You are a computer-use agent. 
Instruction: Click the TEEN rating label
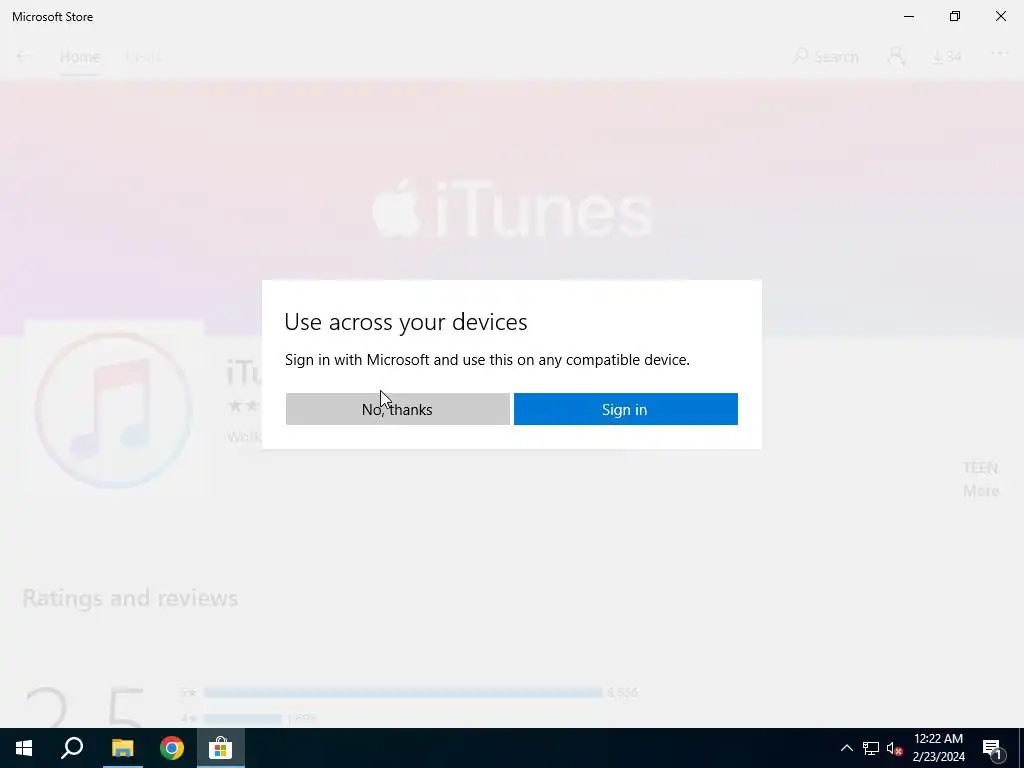point(980,468)
